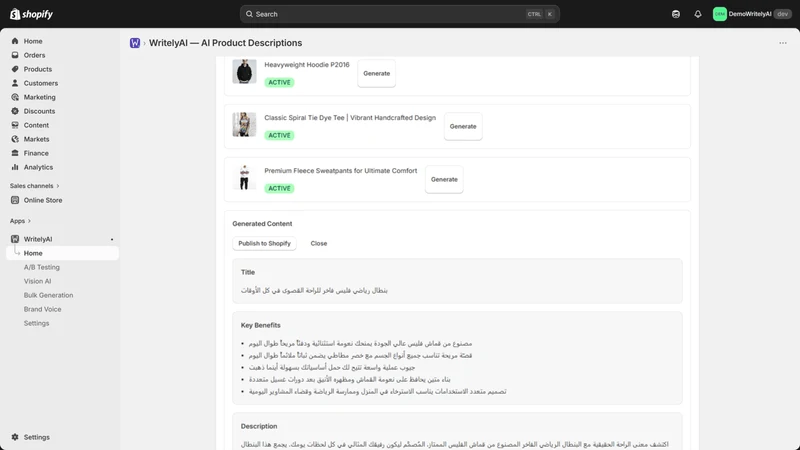Click the Markets globe icon

pyautogui.click(x=15, y=139)
